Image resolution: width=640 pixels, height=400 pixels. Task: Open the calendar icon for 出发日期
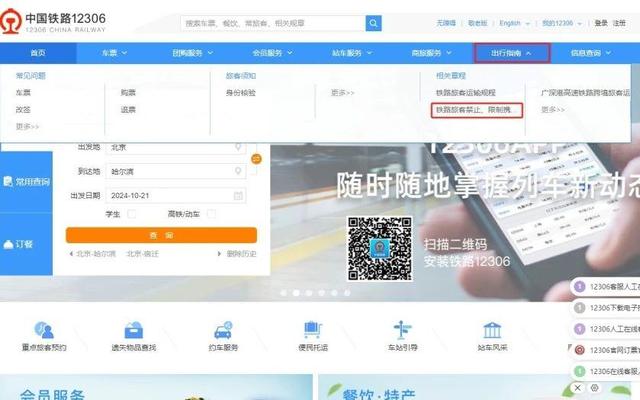(x=238, y=196)
